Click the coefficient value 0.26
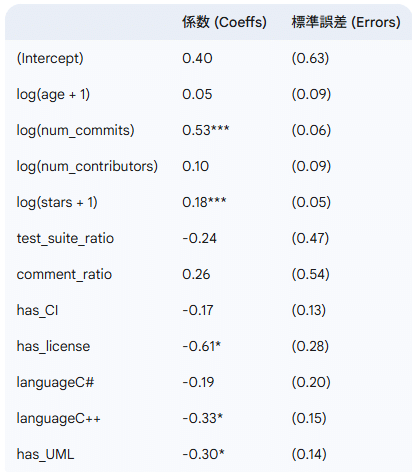 click(x=196, y=274)
